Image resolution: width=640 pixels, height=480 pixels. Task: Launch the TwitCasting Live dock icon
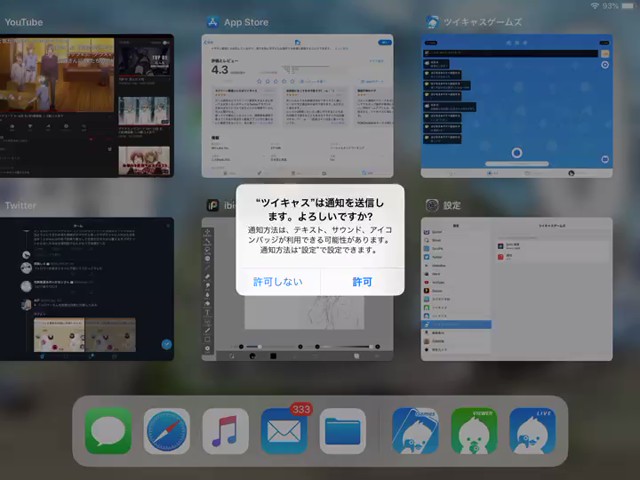click(x=533, y=431)
